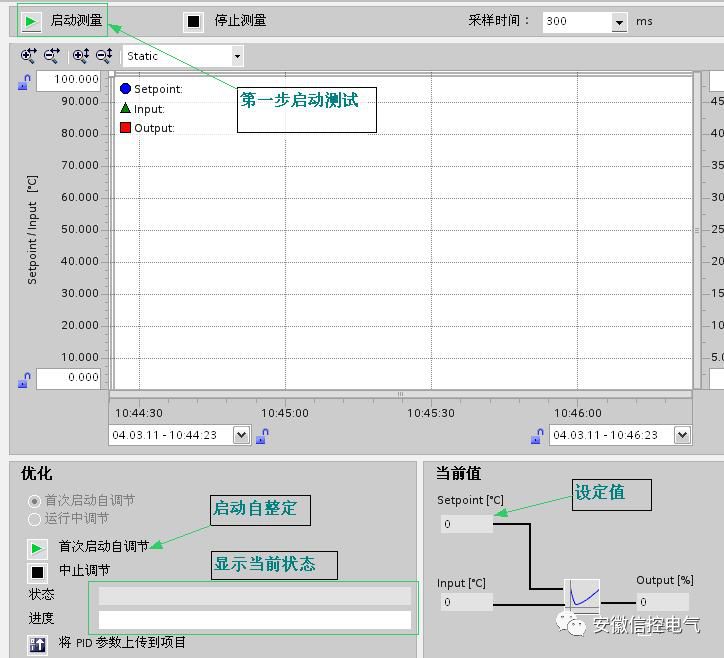
Task: Click the 状态 status display field
Action: tap(254, 596)
